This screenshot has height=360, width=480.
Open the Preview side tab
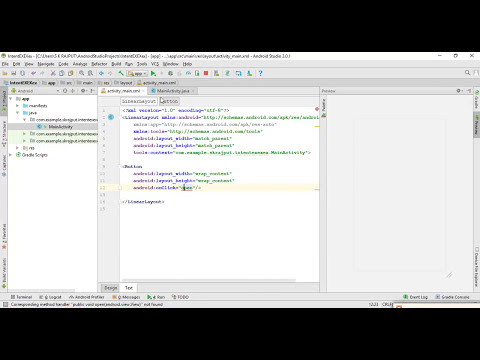click(477, 125)
